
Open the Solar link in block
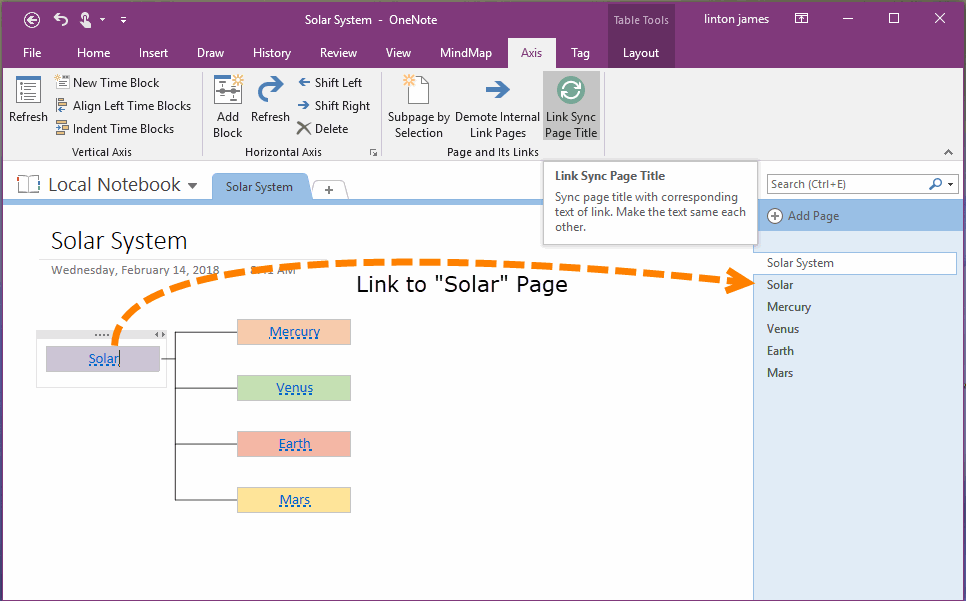104,359
